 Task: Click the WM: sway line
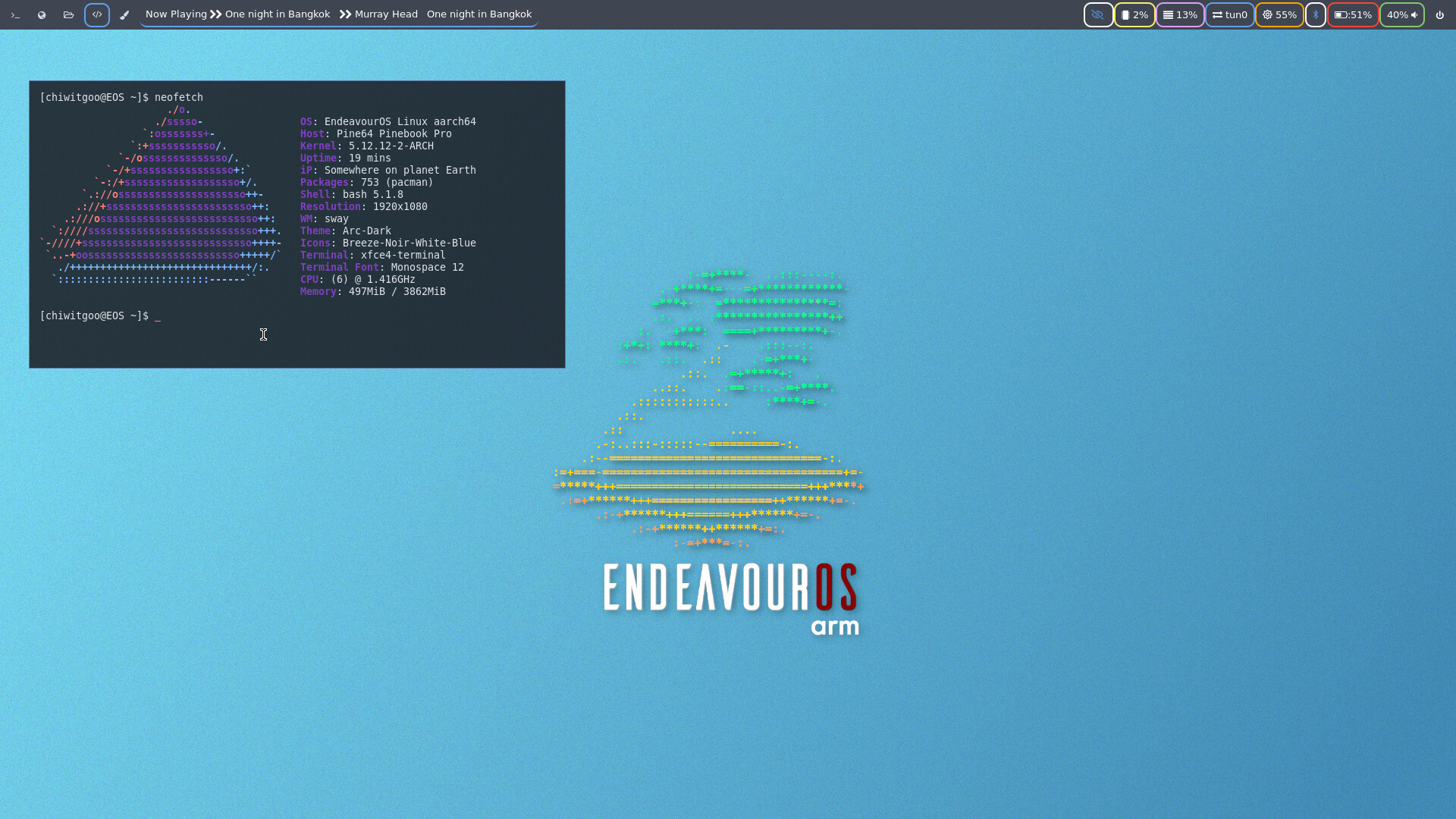click(x=325, y=218)
